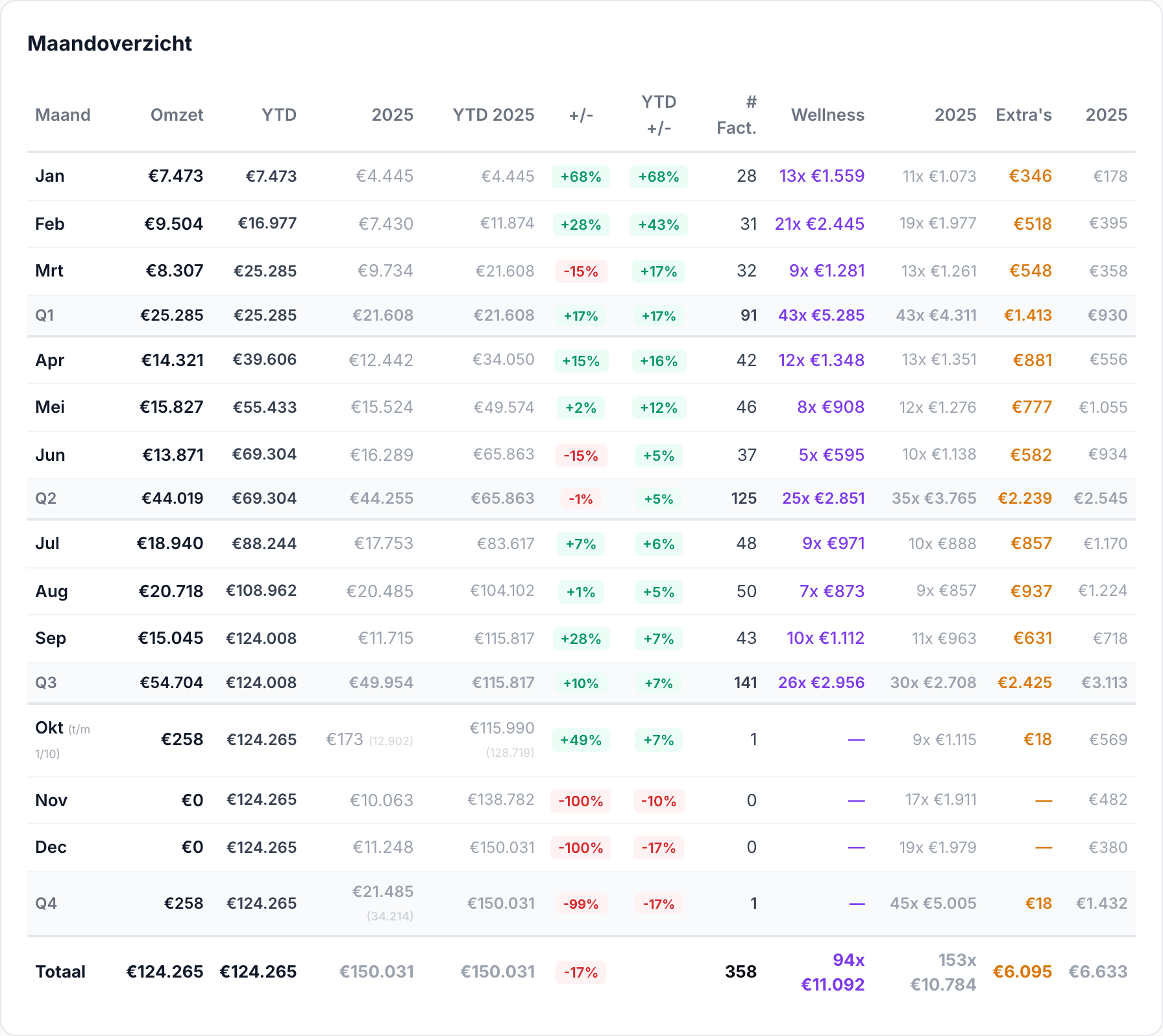This screenshot has height=1036, width=1163.
Task: Select the Totaal row label
Action: 60,972
